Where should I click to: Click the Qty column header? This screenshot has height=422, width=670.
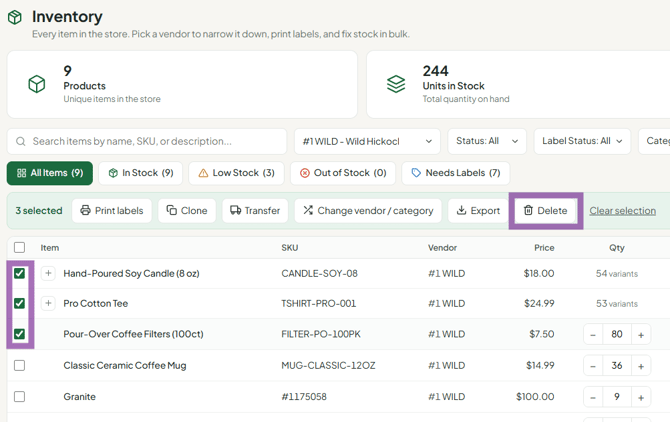tap(617, 248)
